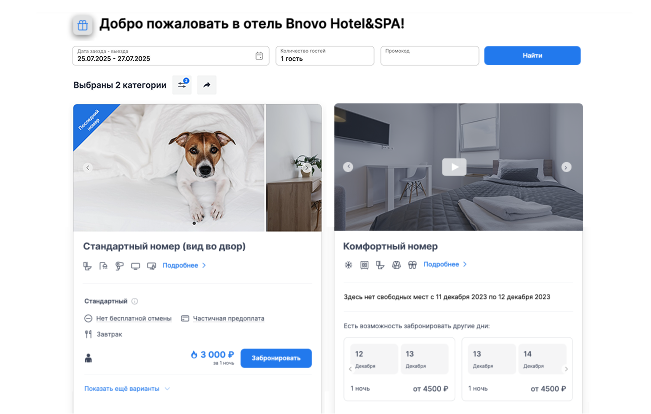Open the category filter settings icon
The height and width of the screenshot is (414, 651).
tap(182, 85)
